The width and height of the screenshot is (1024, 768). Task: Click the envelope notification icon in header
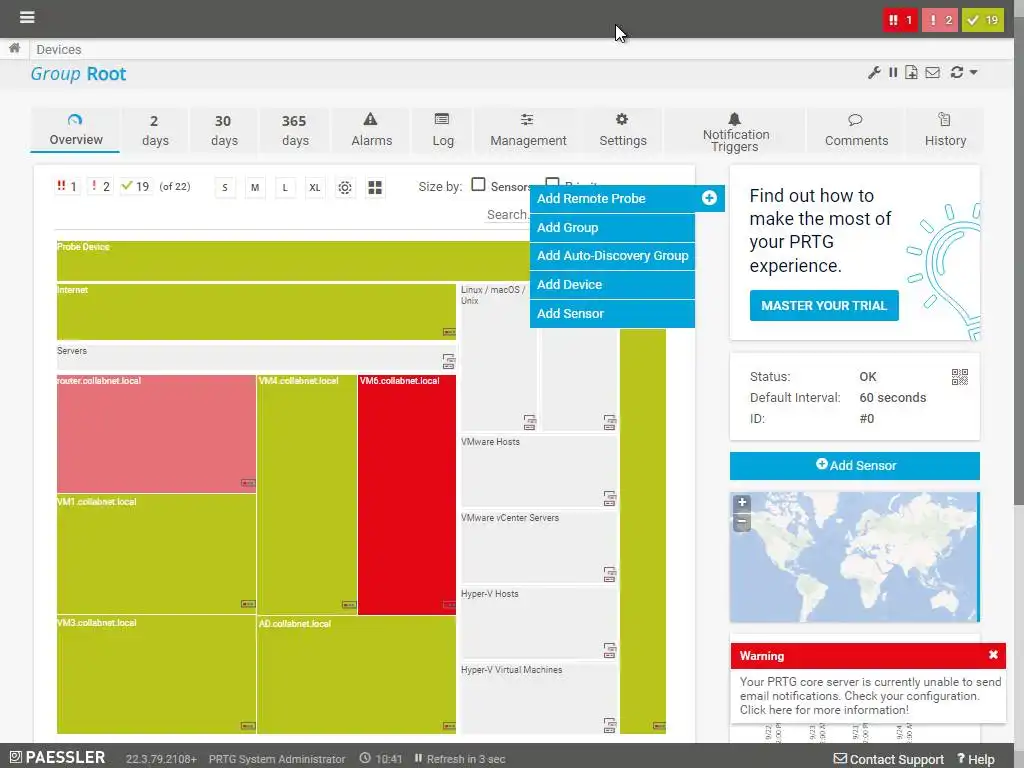pos(933,72)
